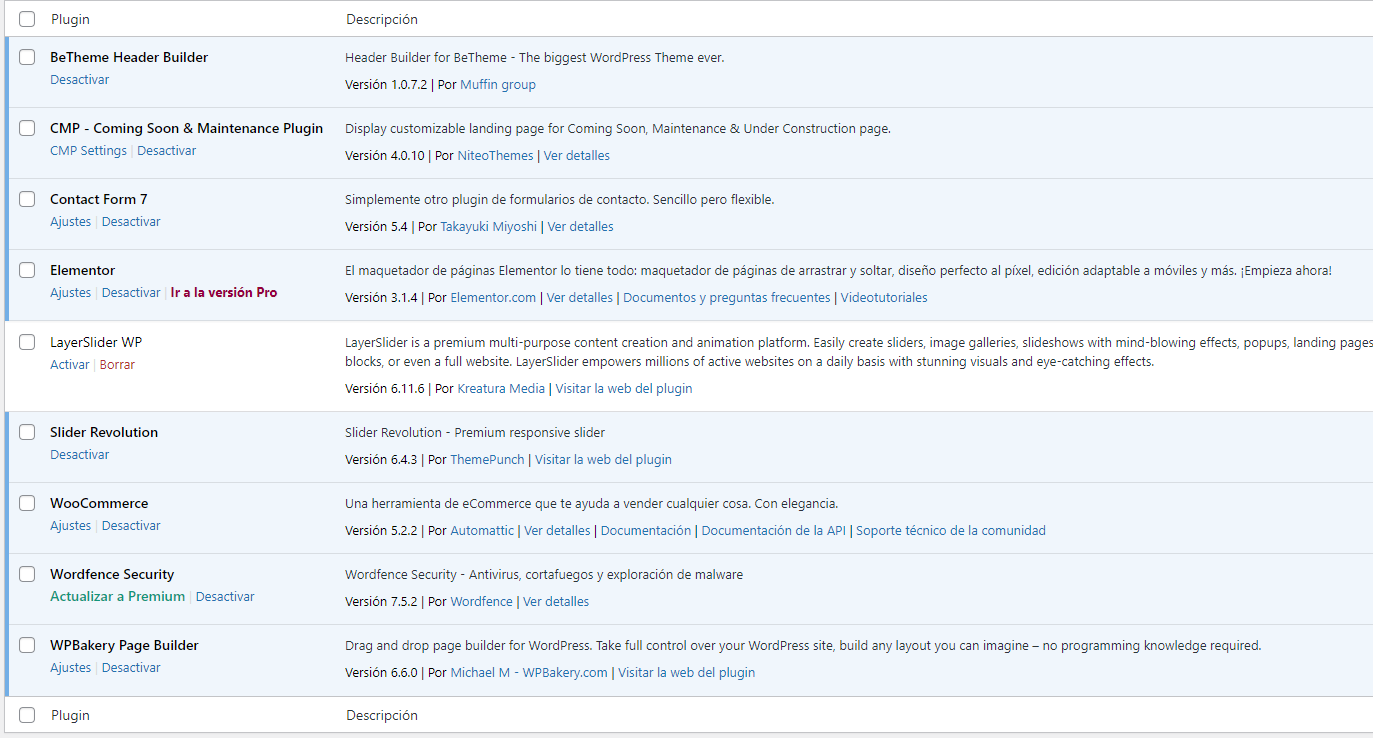Screen dimensions: 1373x738
Task: Click the Plugin column header at top
Action: click(70, 19)
